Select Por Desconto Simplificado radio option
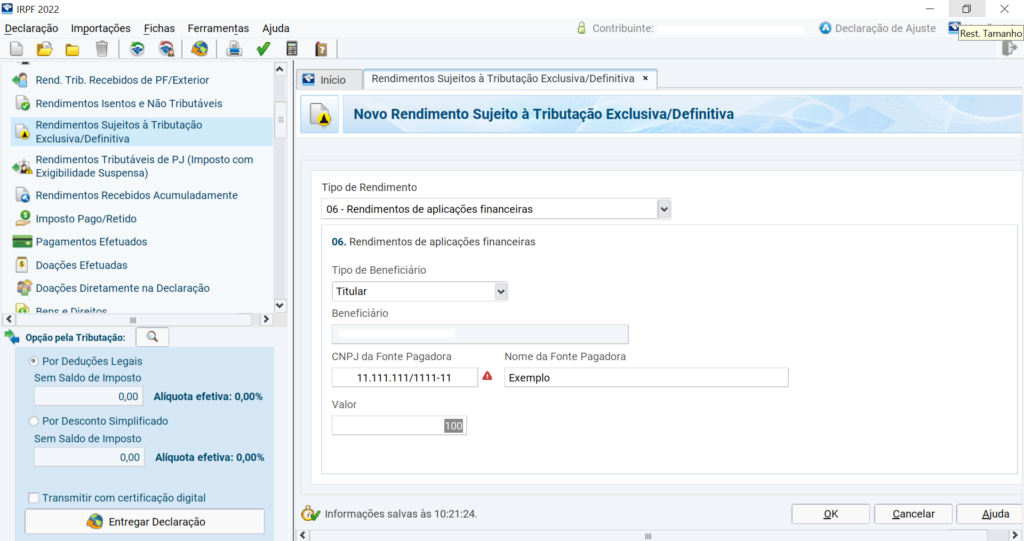 (33, 421)
